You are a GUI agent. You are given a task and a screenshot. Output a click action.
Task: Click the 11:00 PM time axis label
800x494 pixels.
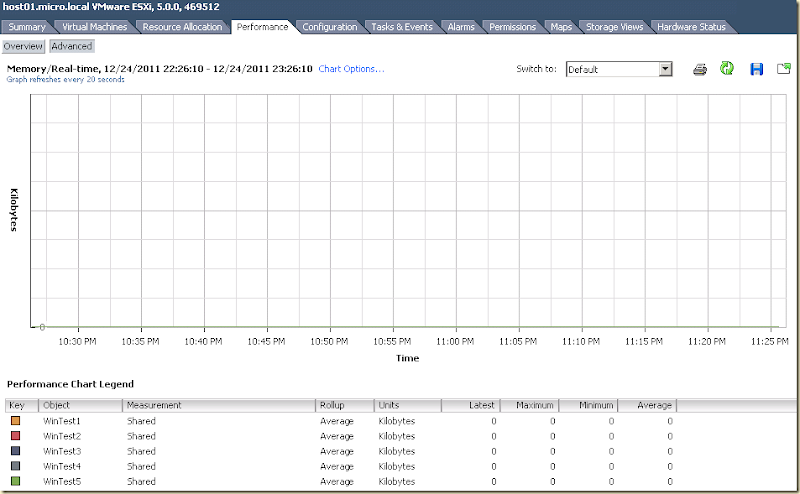pos(455,341)
